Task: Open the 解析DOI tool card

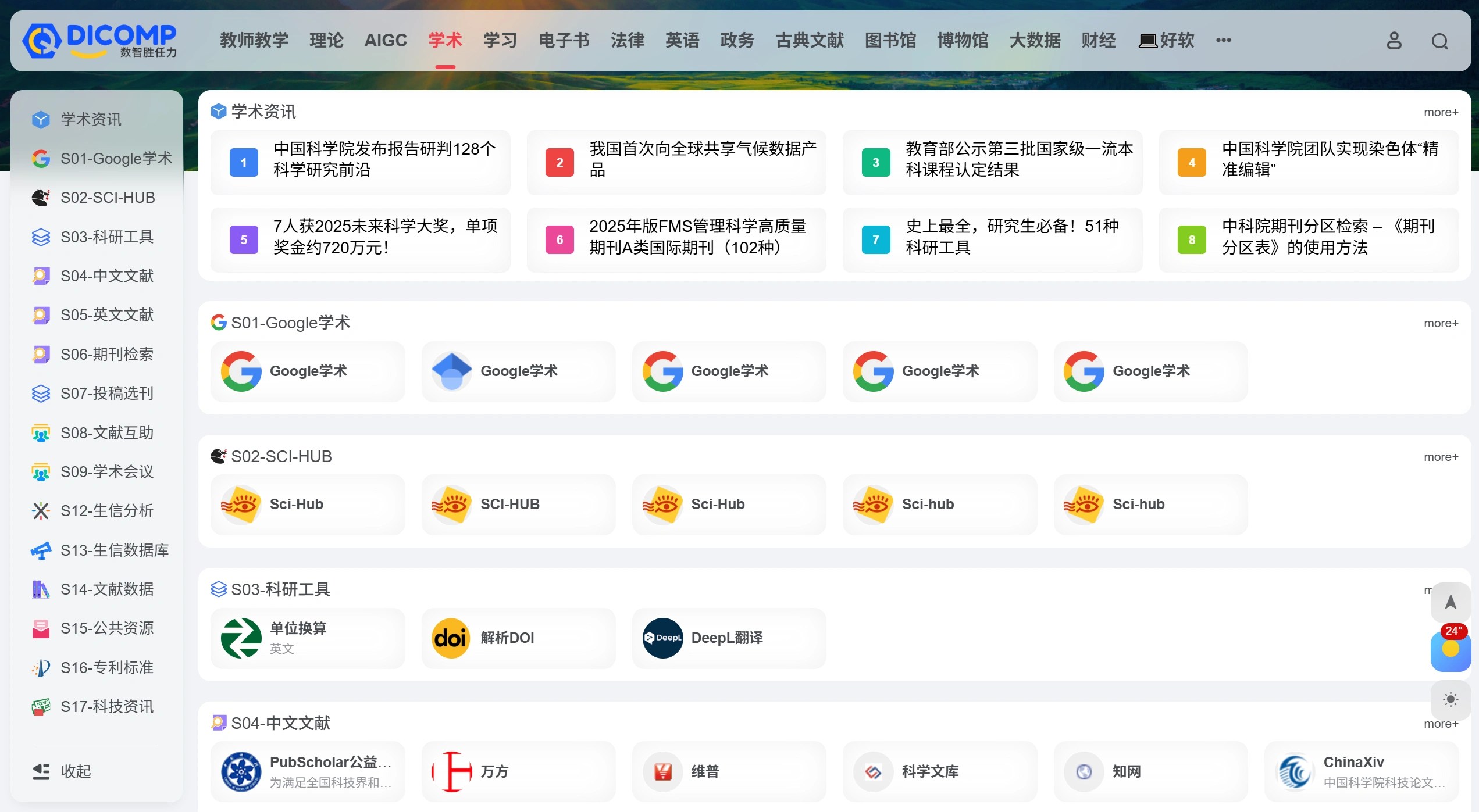Action: point(519,638)
